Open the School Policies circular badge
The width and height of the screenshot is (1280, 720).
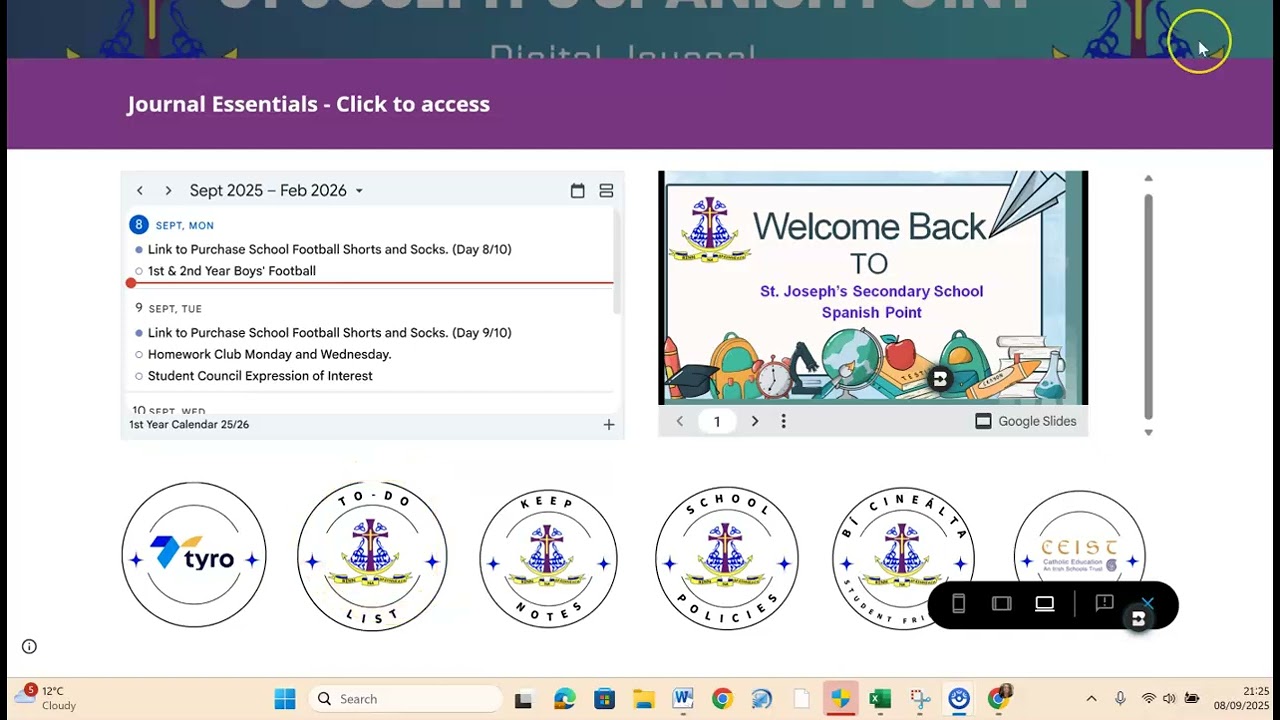tap(727, 558)
